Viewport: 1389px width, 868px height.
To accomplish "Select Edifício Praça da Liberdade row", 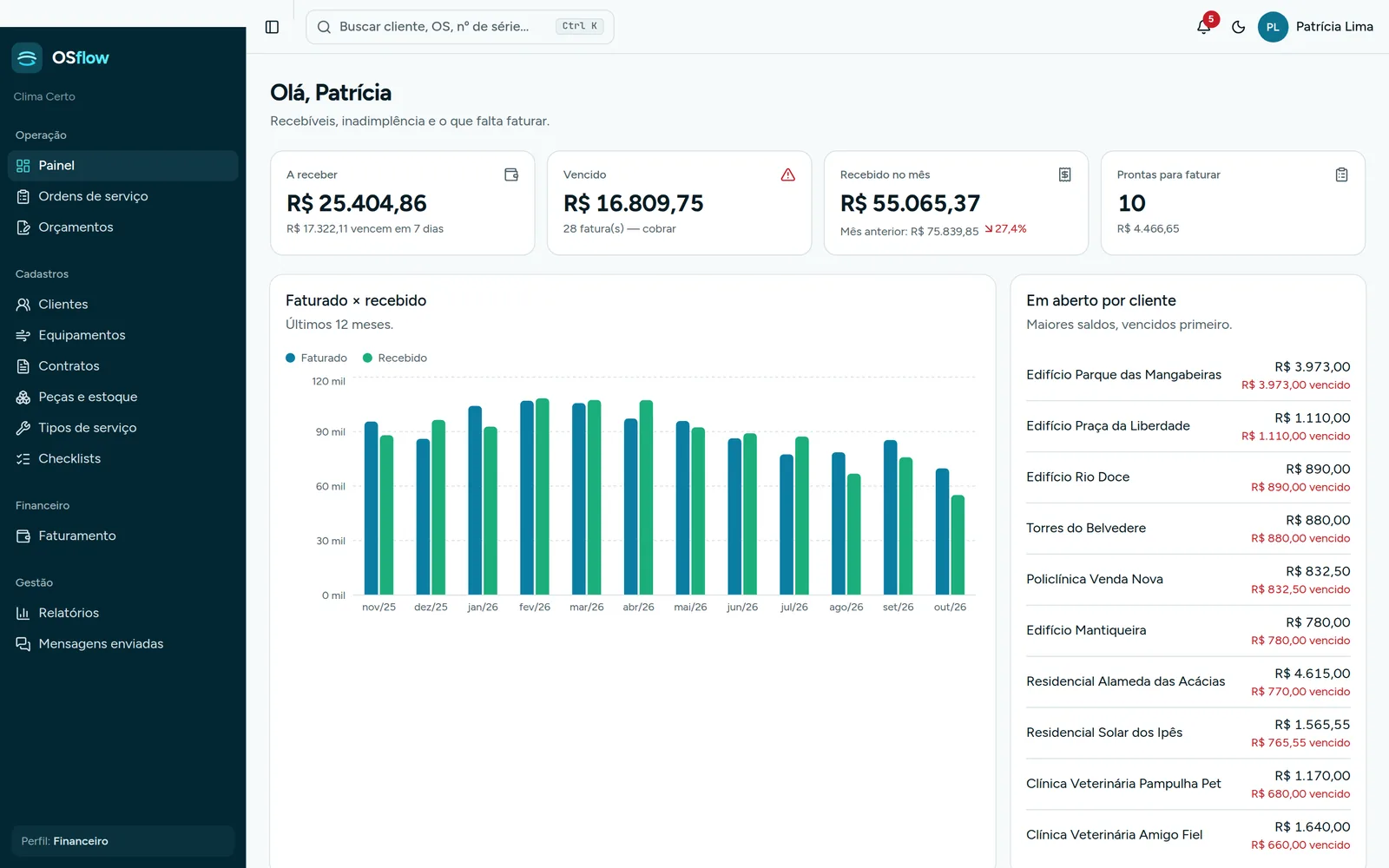I will 1188,426.
